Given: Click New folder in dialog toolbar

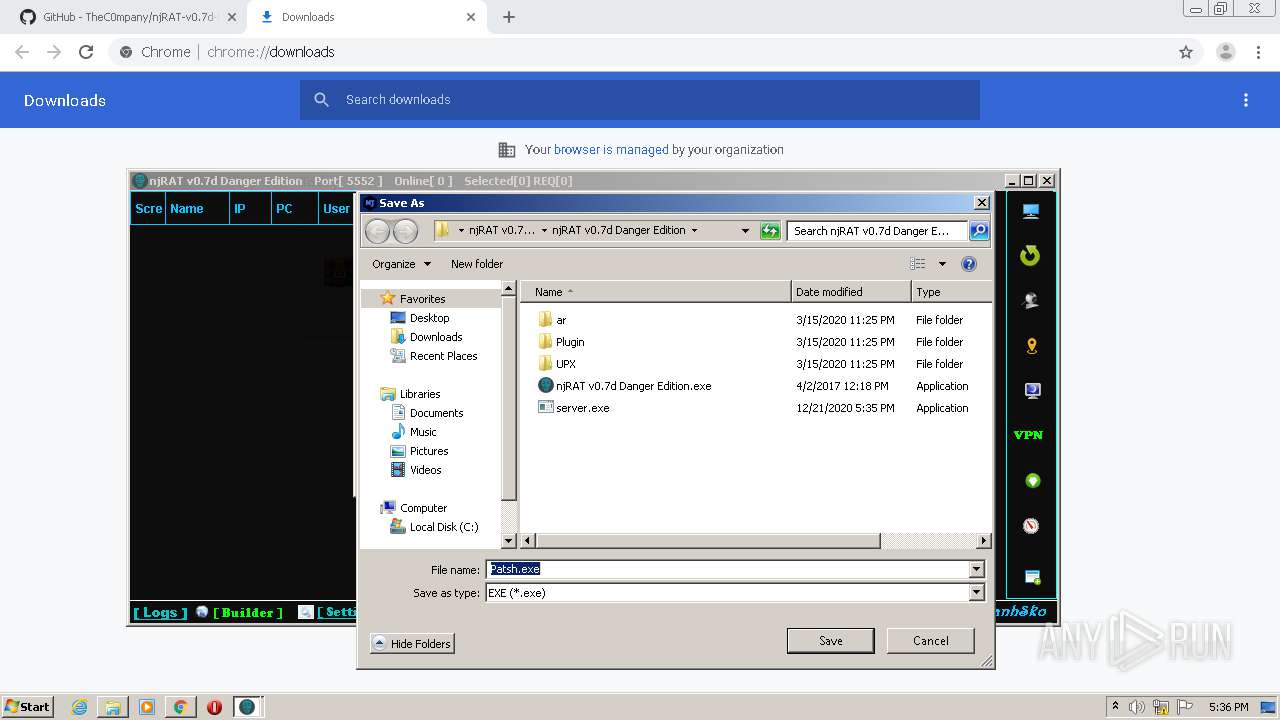Looking at the screenshot, I should point(477,264).
